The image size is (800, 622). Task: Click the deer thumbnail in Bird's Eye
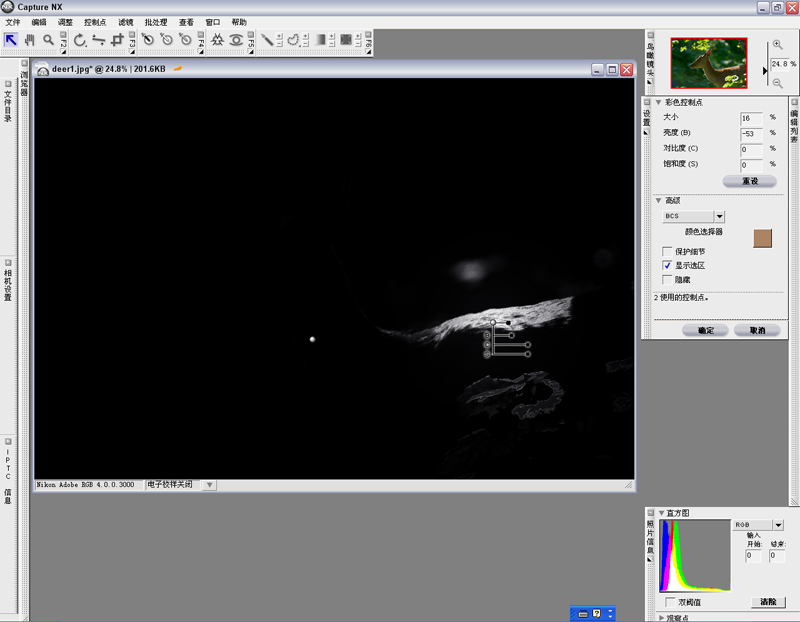pyautogui.click(x=709, y=63)
